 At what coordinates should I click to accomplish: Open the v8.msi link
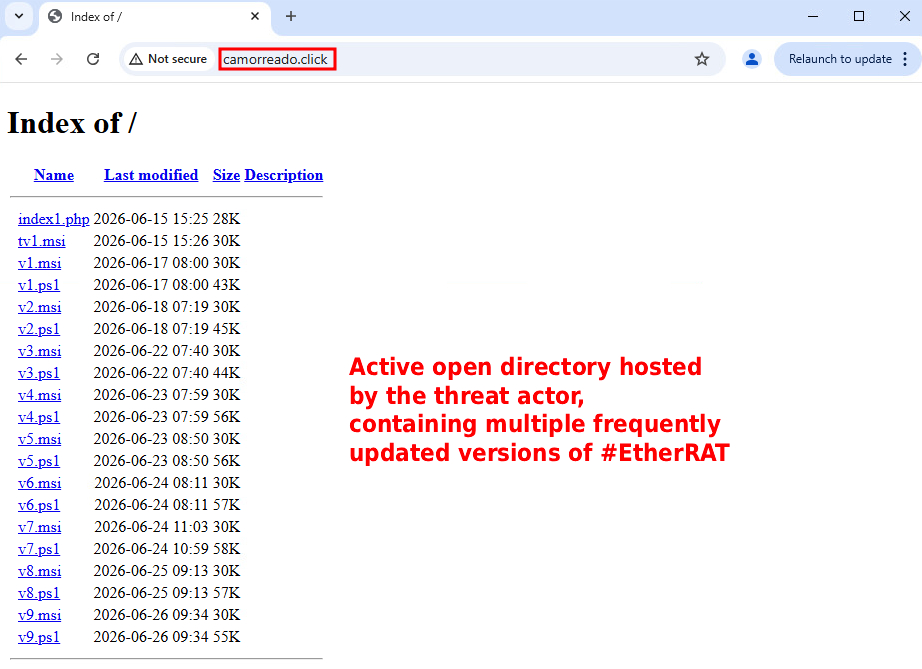pos(39,571)
